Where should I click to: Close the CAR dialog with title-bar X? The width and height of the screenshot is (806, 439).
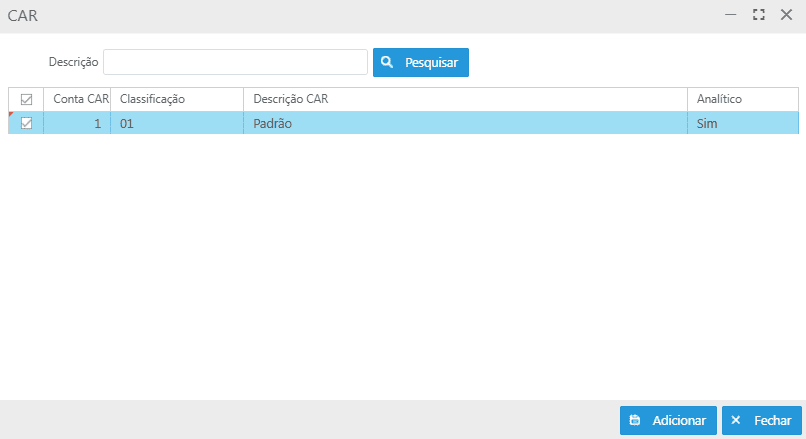(786, 15)
